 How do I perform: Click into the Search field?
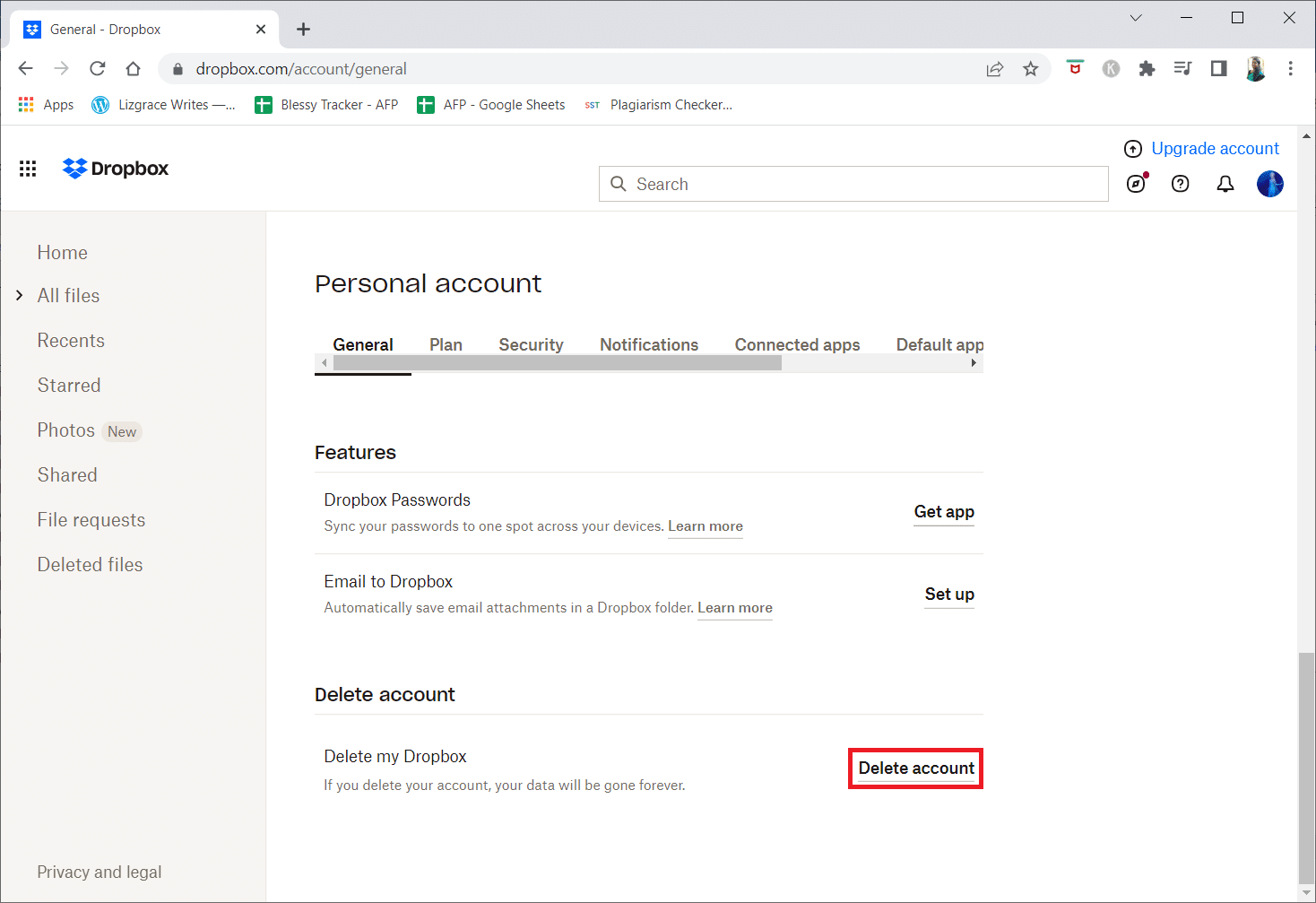tap(853, 184)
